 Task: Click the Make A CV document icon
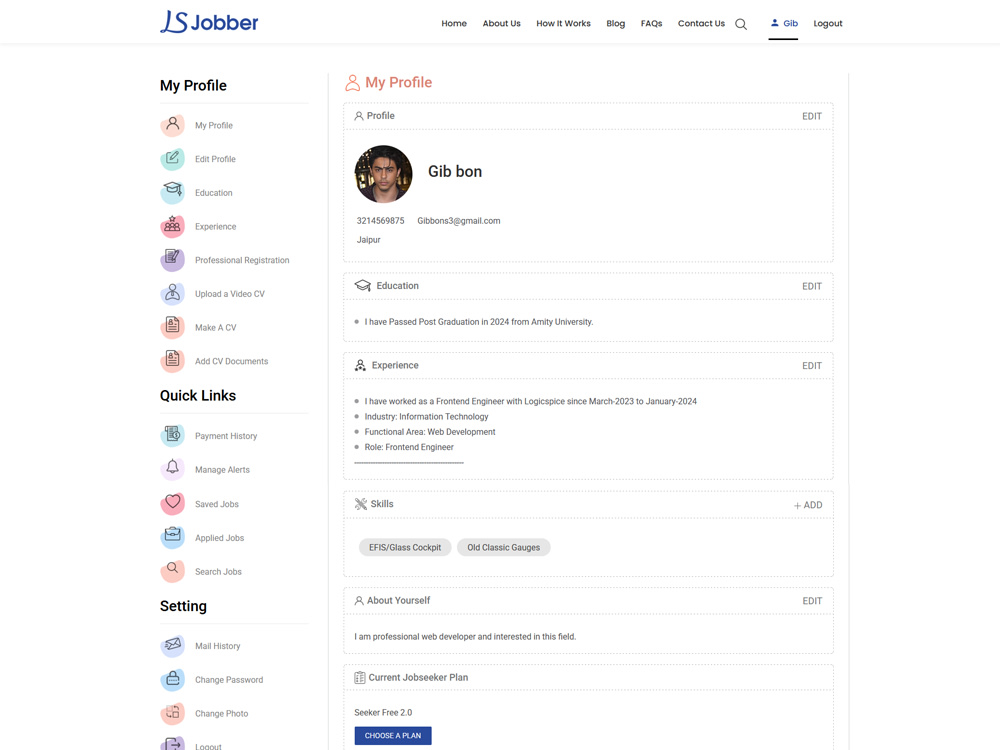pos(172,327)
